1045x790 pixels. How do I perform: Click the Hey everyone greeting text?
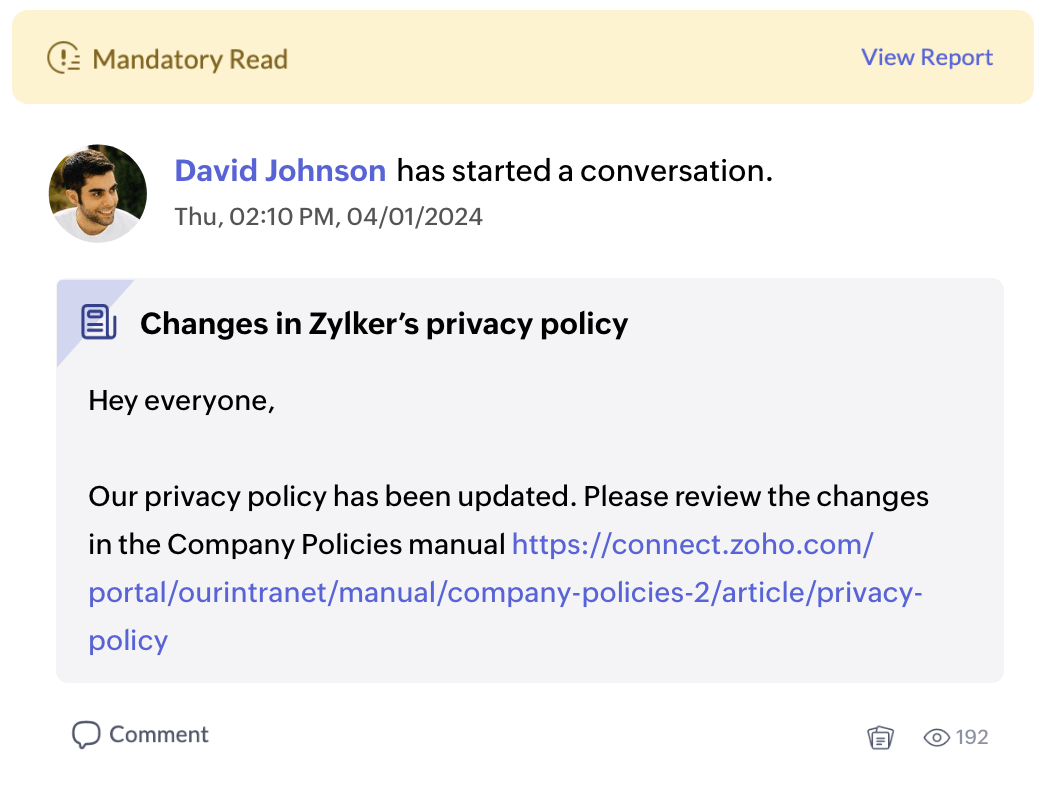(x=181, y=401)
